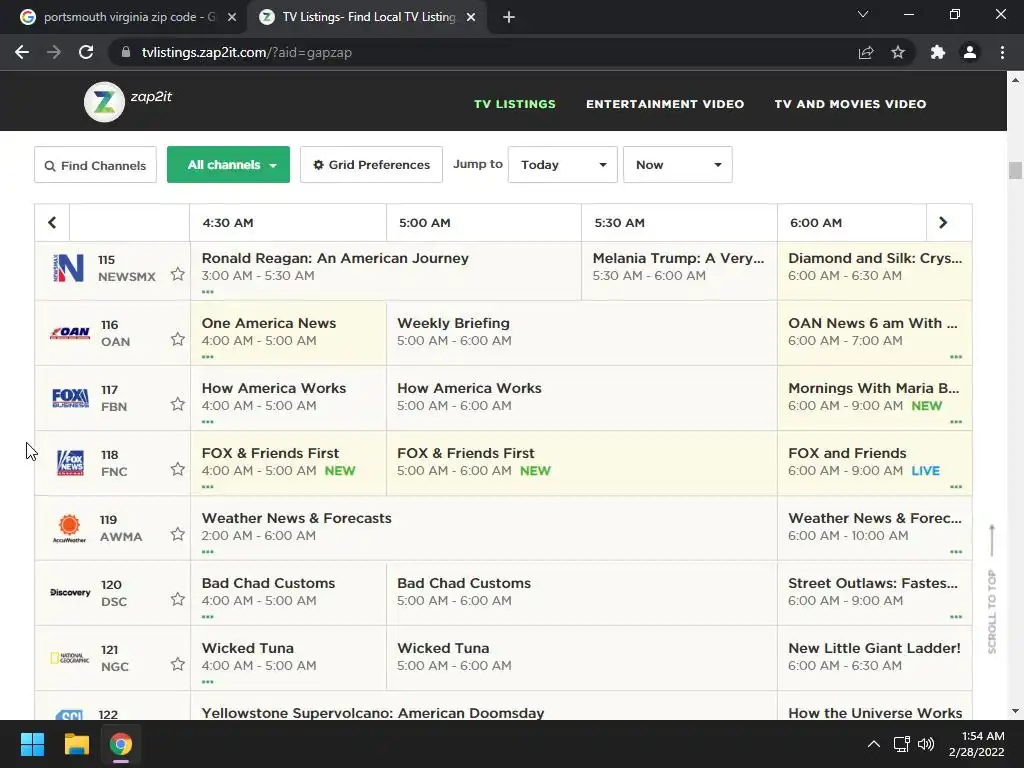Expand the All channels dropdown
The image size is (1024, 768).
pyautogui.click(x=229, y=165)
